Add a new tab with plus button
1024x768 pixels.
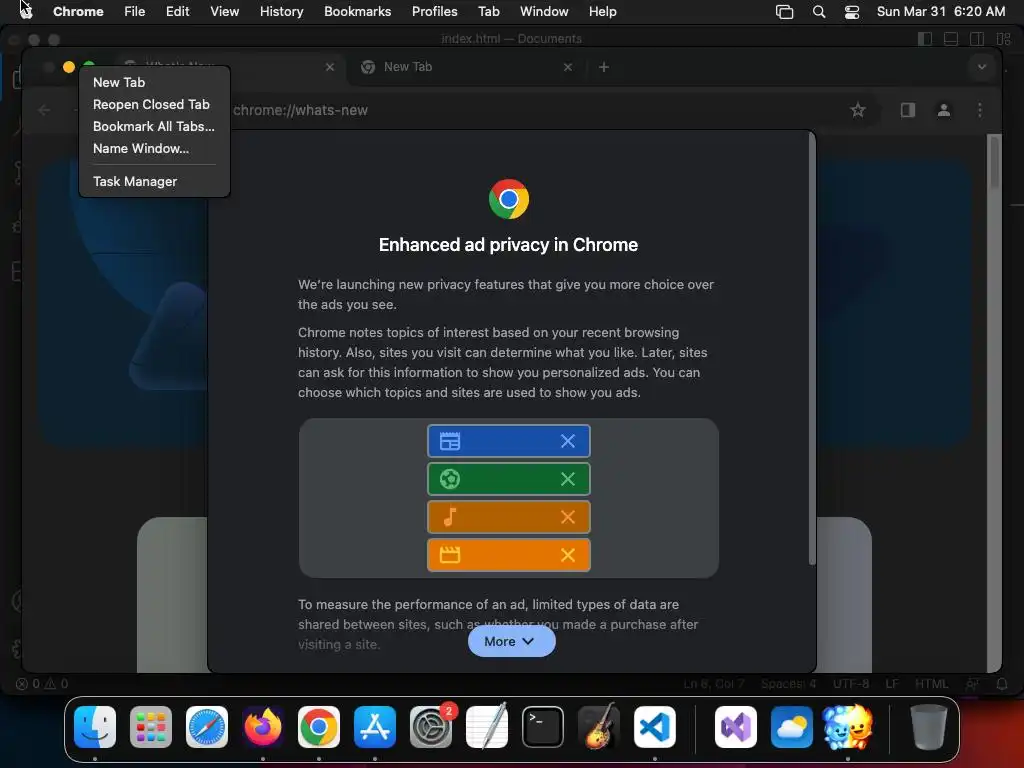(x=604, y=67)
